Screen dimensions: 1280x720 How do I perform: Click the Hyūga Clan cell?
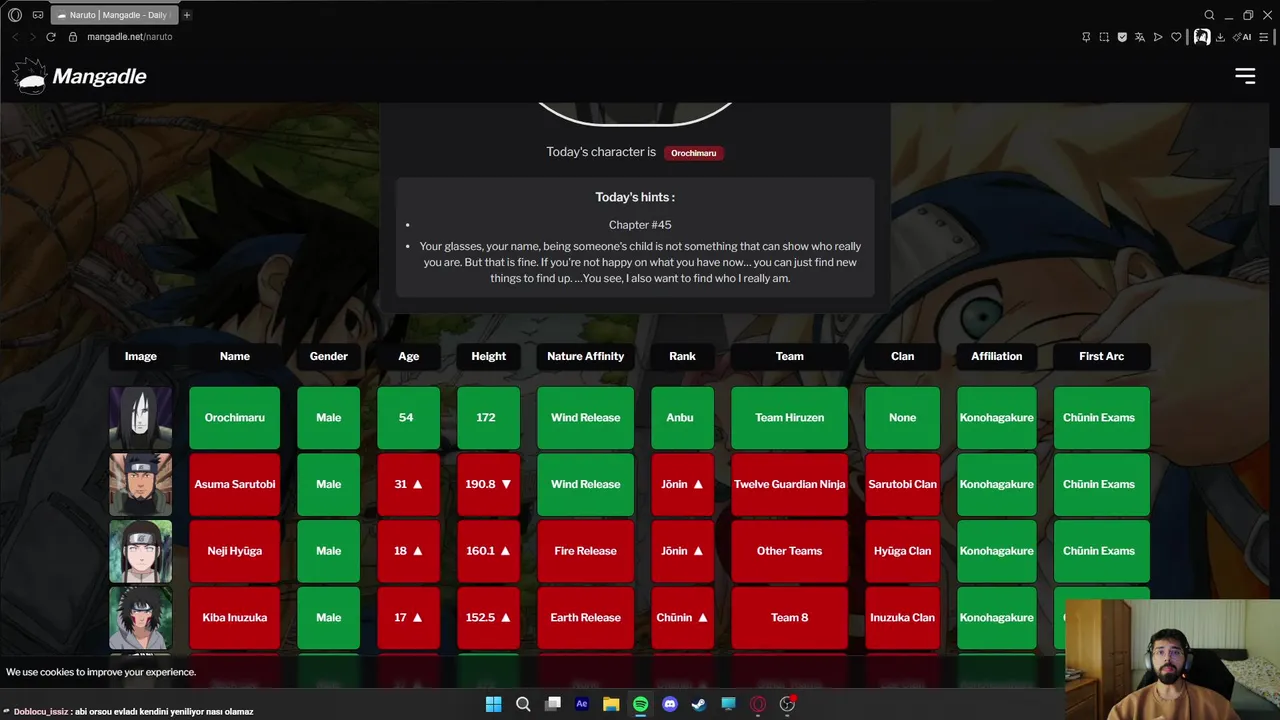click(x=902, y=551)
